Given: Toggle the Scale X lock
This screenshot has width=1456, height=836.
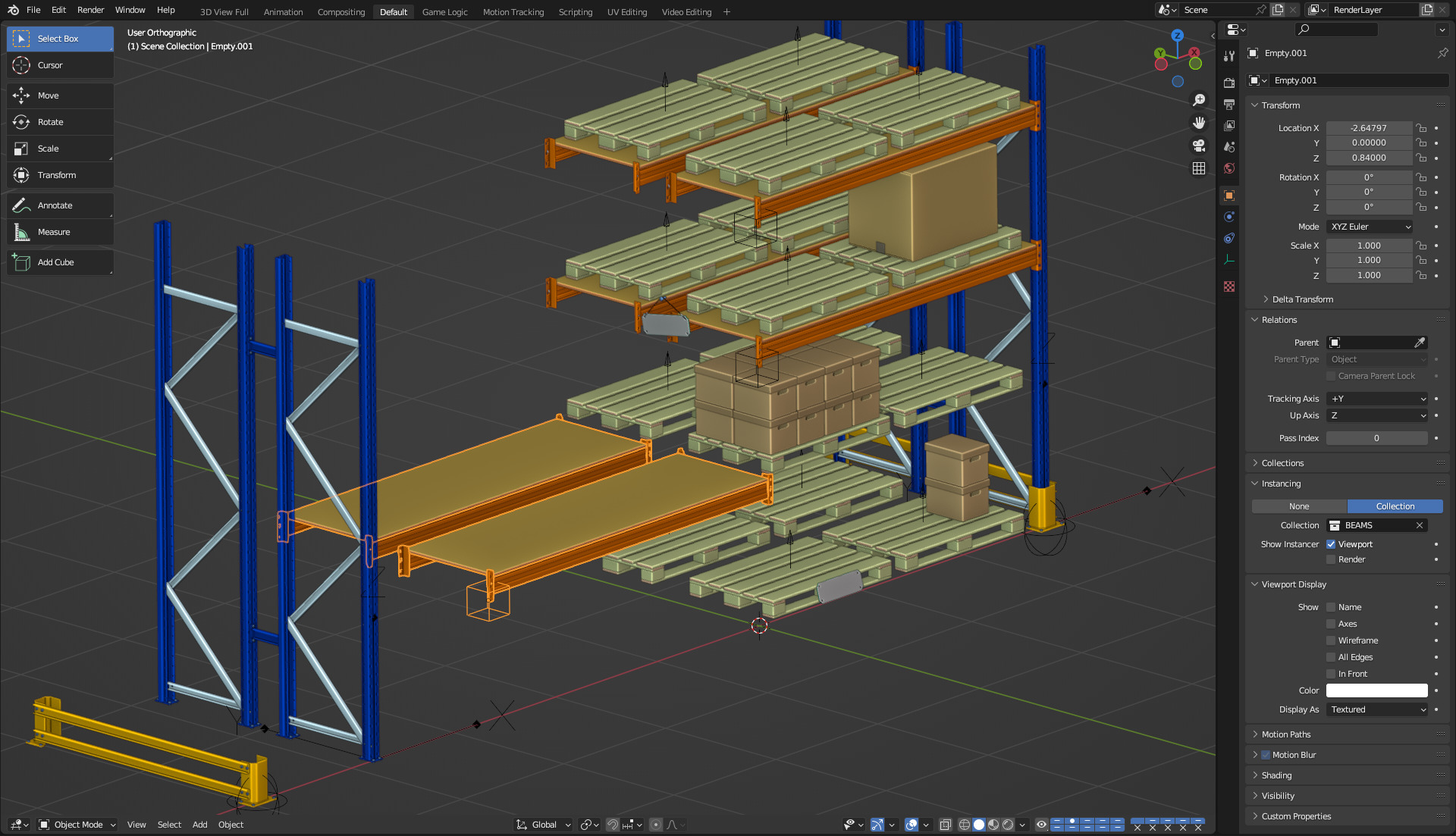Looking at the screenshot, I should [x=1421, y=246].
